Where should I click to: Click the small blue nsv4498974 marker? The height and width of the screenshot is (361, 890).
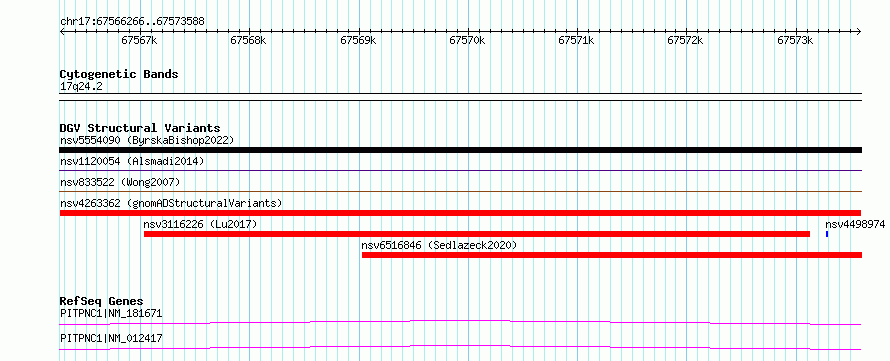[827, 234]
